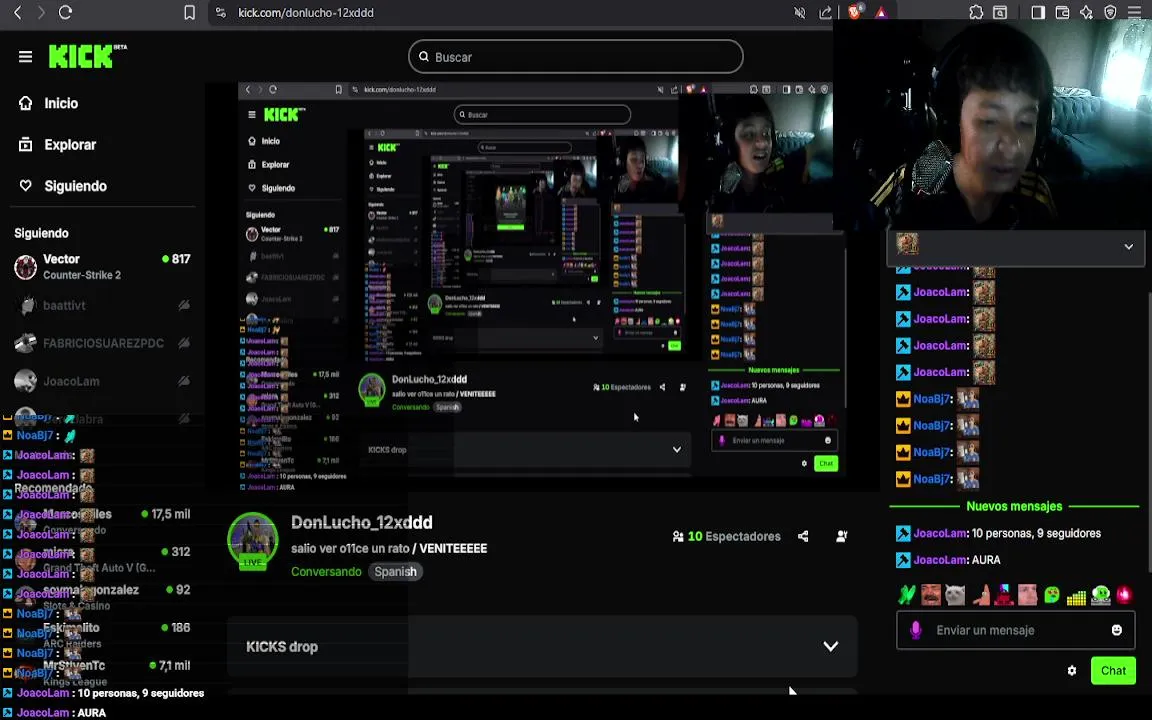Click the Brave VPN shield icon
Viewport: 1152px width, 720px height.
tap(1111, 12)
